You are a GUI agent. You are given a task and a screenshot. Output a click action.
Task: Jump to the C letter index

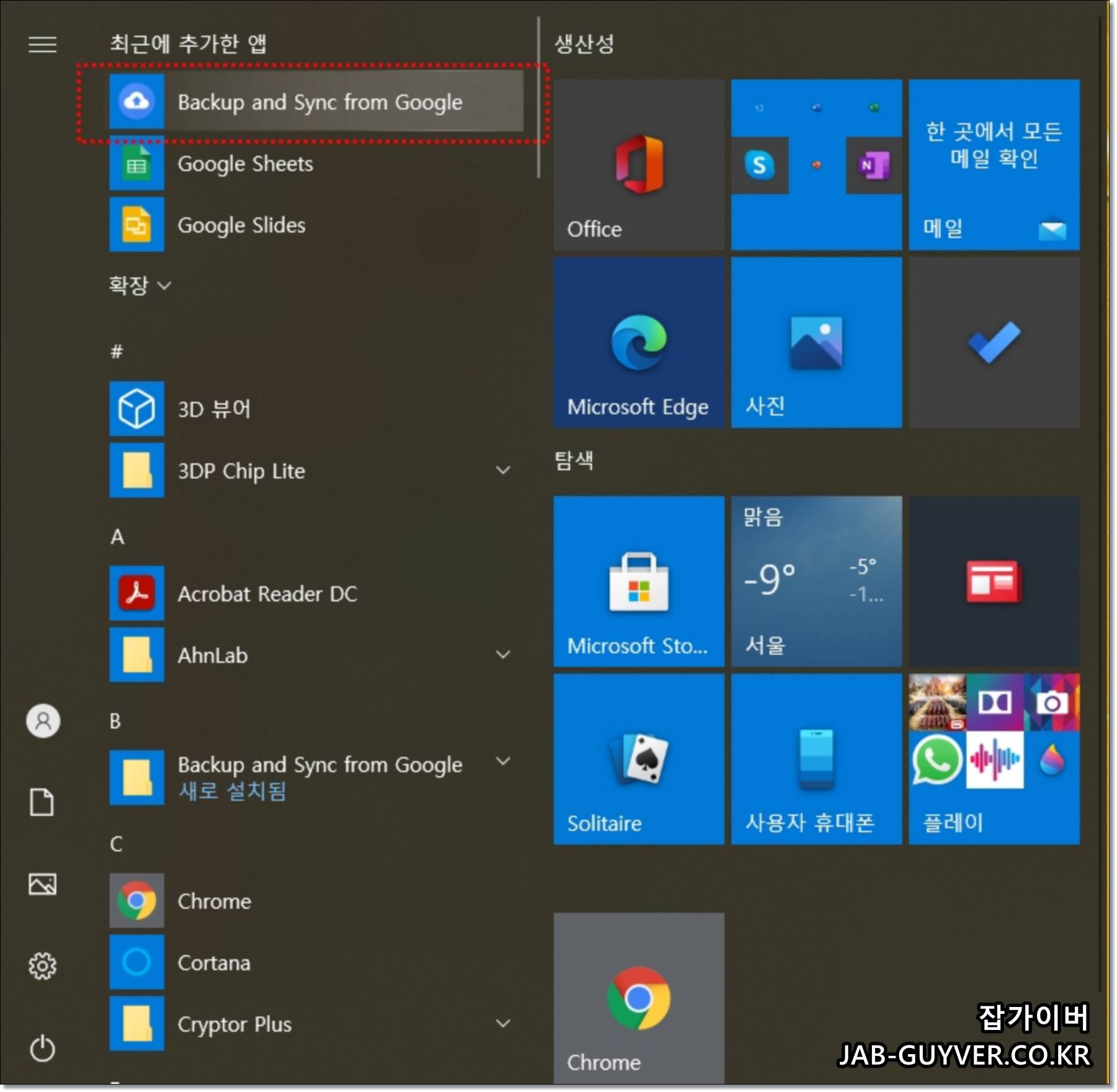pos(116,844)
